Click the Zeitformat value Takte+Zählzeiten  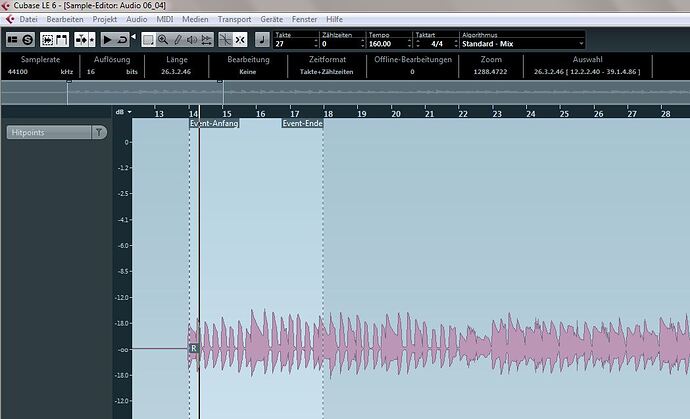coord(327,71)
